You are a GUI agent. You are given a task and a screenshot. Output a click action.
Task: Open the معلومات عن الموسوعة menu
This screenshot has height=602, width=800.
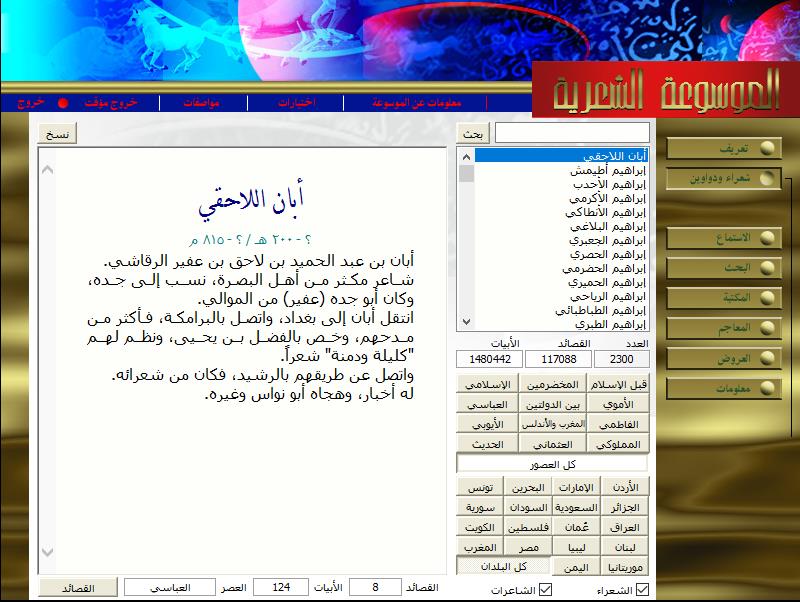(416, 103)
